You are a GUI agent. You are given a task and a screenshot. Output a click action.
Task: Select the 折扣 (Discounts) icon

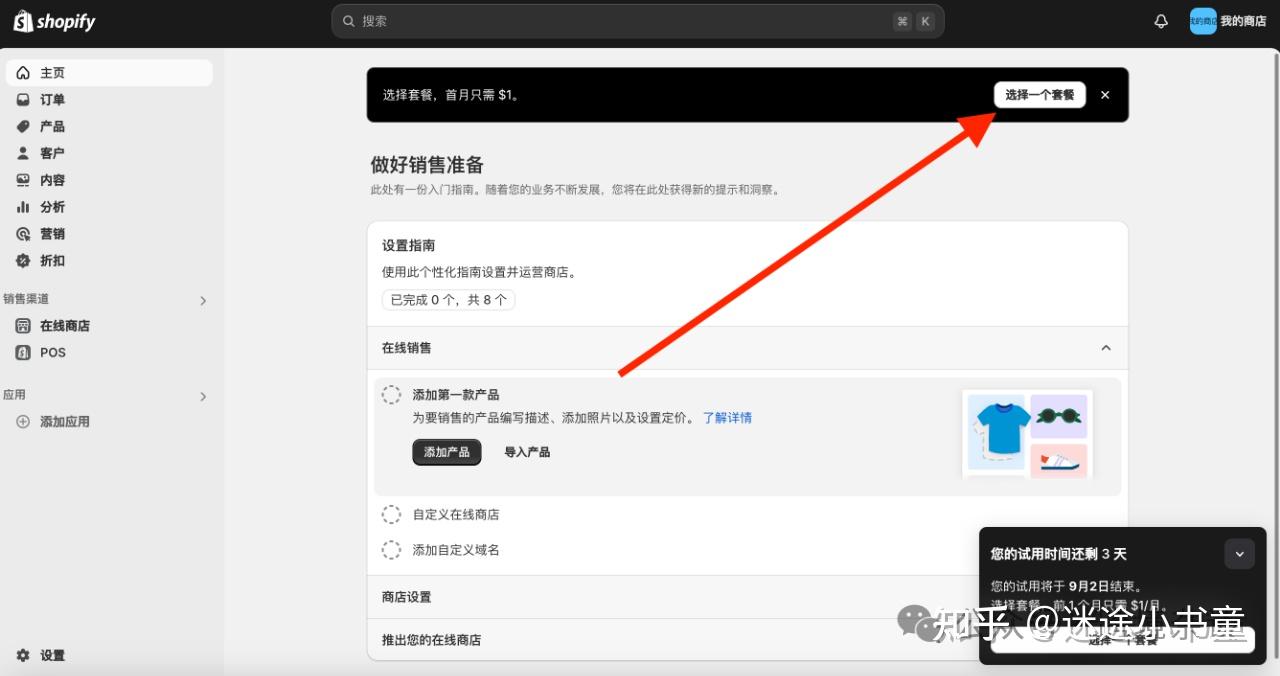coord(24,261)
